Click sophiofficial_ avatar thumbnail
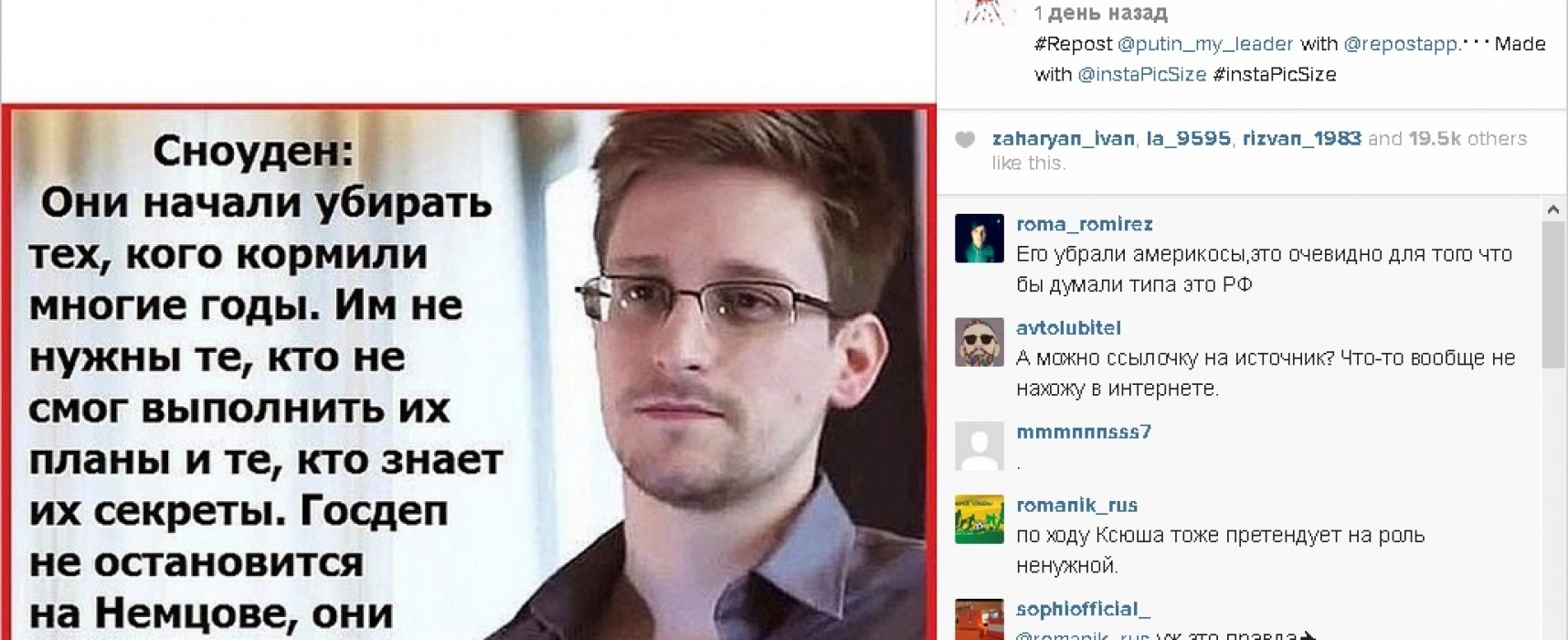 pos(980,619)
